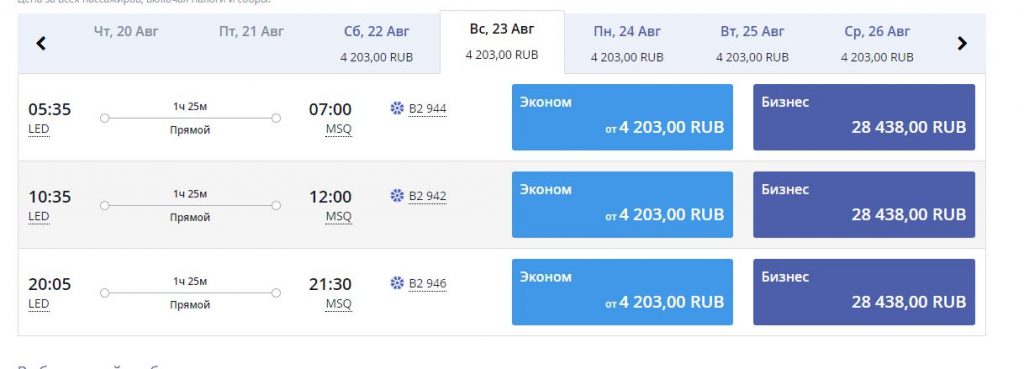
Task: Open flight number link B2 942
Action: pos(428,196)
